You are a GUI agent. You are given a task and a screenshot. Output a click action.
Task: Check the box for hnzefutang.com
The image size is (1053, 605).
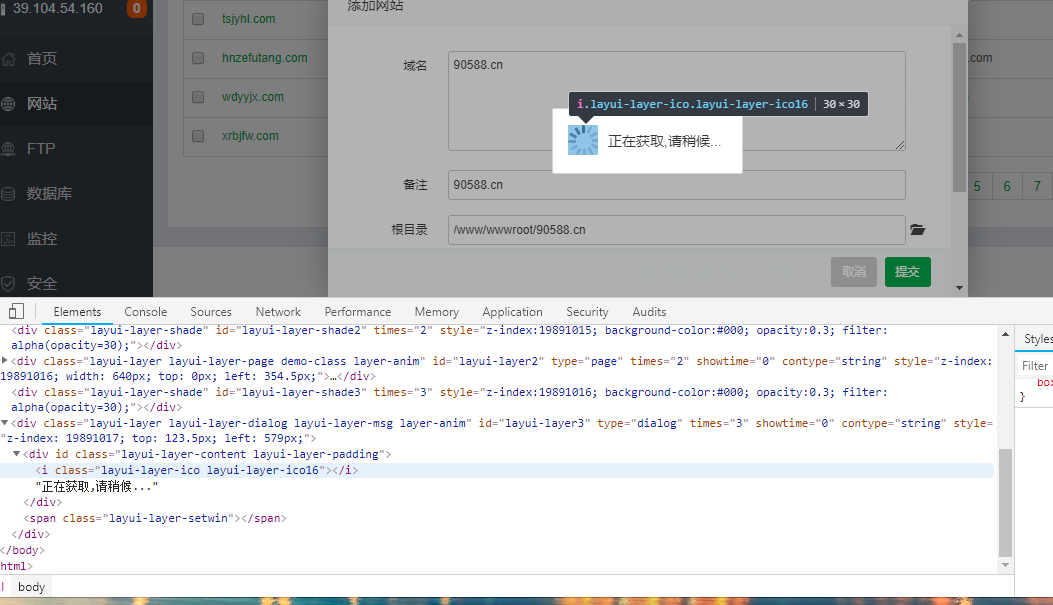pyautogui.click(x=198, y=58)
